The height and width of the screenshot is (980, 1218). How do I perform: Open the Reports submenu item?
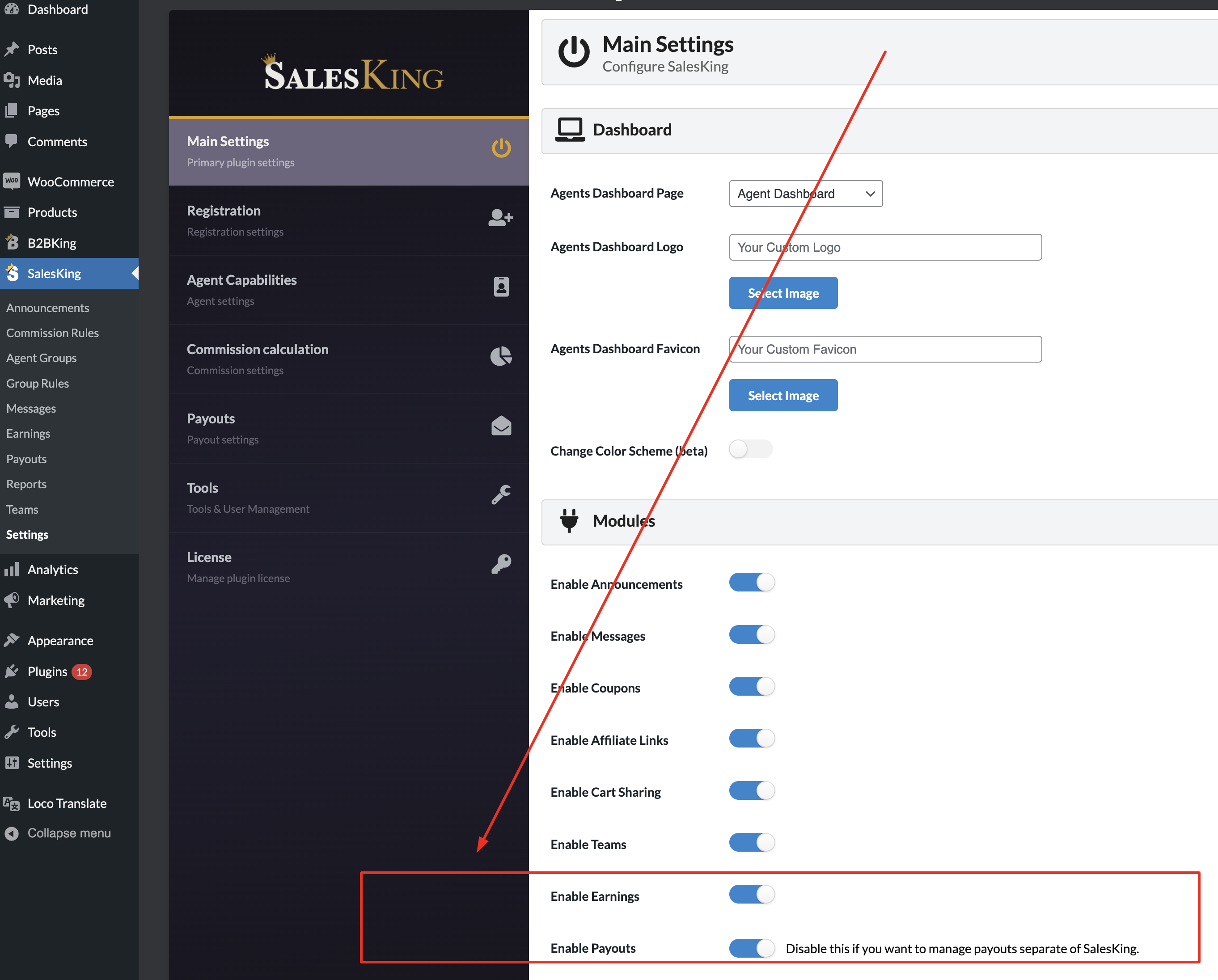(x=26, y=484)
